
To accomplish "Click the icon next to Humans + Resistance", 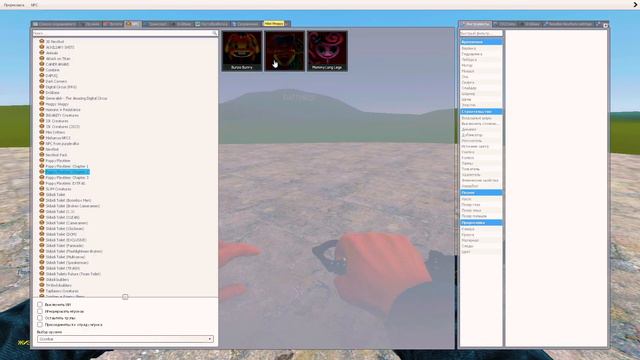I will click(x=42, y=109).
